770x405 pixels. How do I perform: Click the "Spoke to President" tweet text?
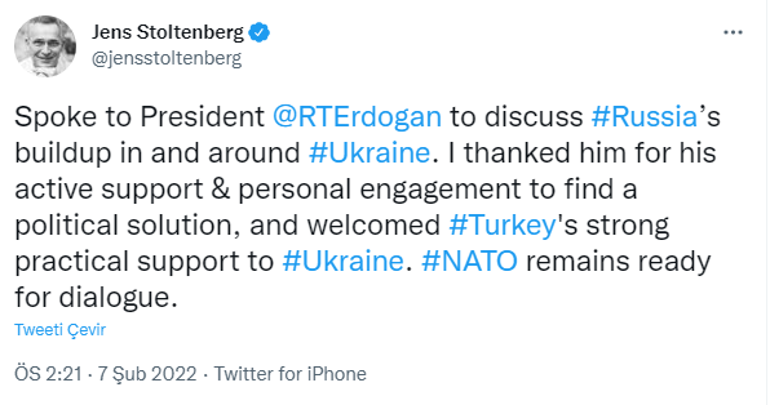click(x=140, y=116)
